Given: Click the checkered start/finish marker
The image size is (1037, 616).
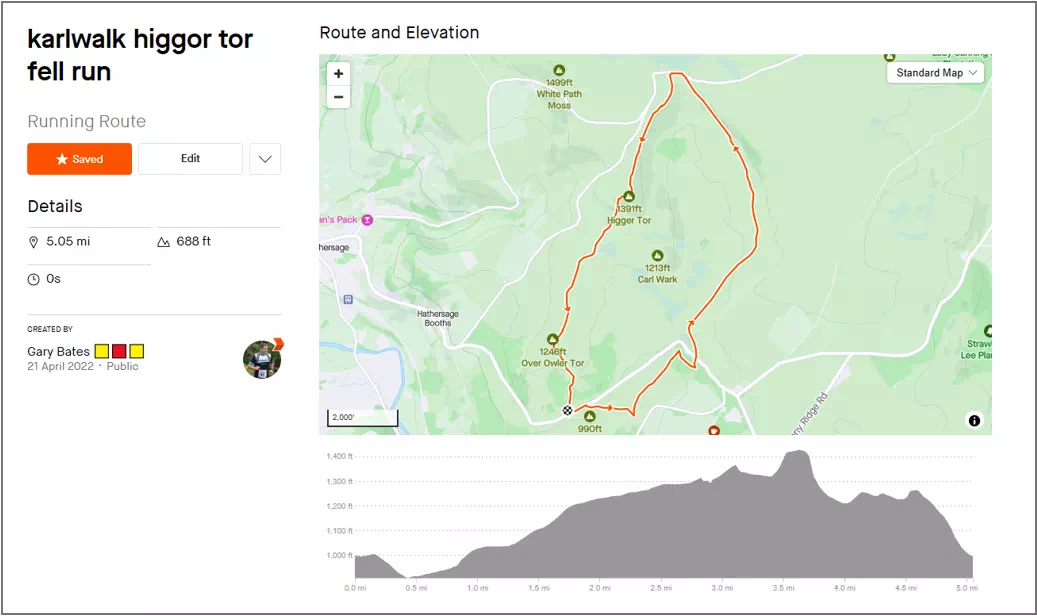Looking at the screenshot, I should pos(567,410).
